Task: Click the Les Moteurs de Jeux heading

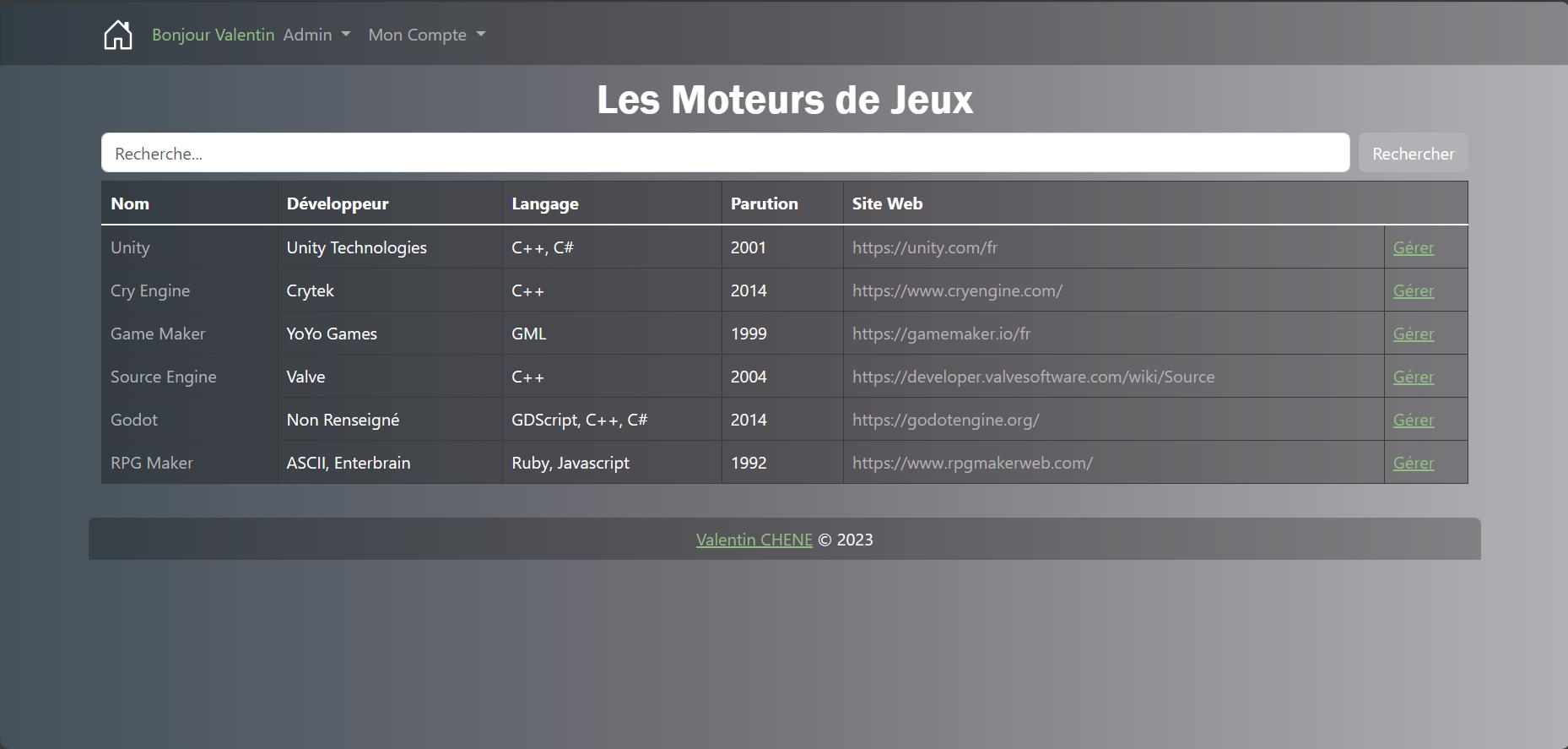Action: [x=785, y=100]
